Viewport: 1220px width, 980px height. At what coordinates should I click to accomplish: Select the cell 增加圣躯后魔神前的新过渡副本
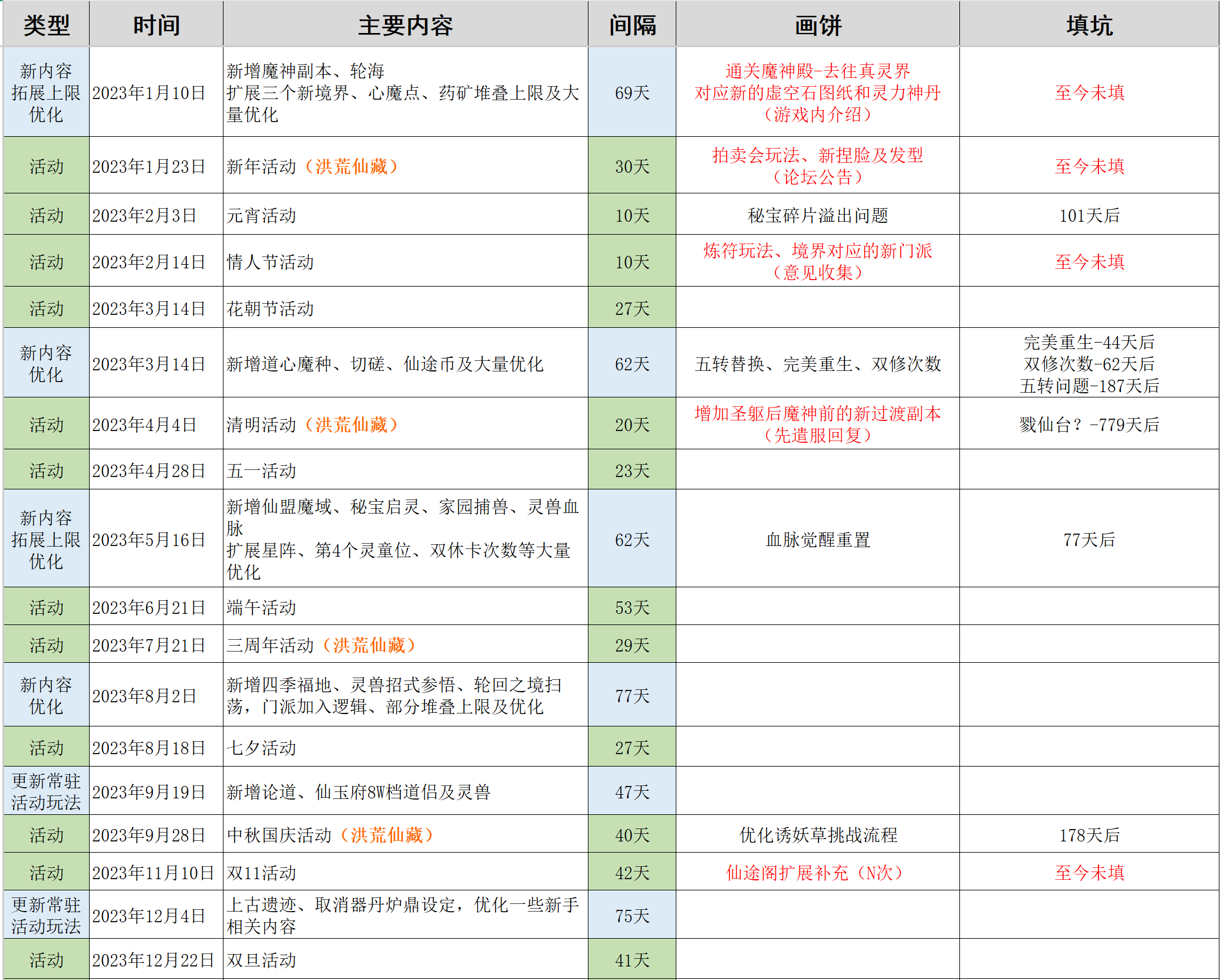point(818,424)
